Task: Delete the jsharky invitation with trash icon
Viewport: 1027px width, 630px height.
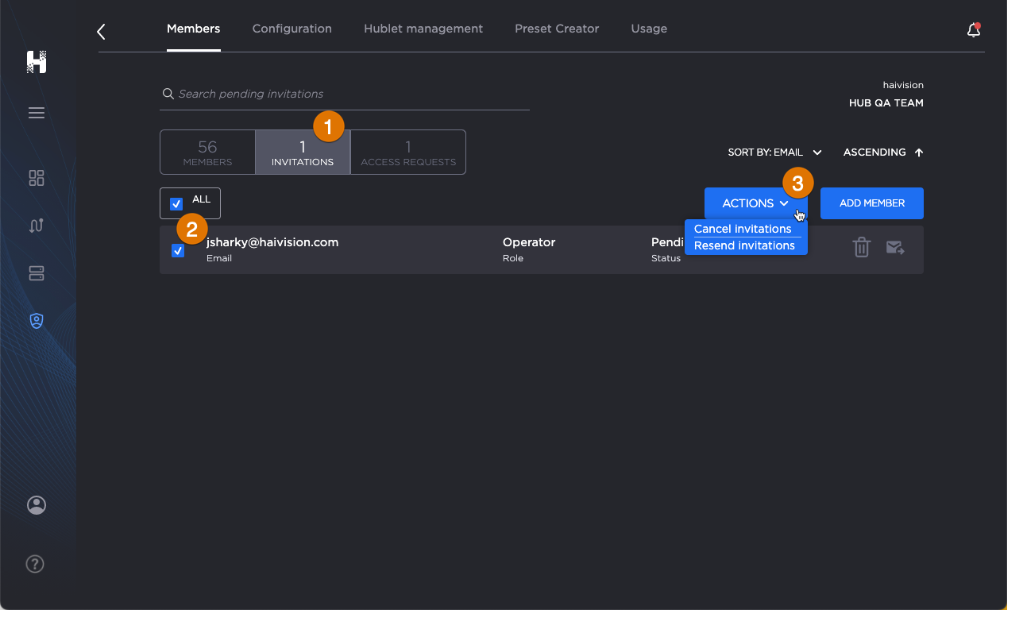Action: pos(861,247)
